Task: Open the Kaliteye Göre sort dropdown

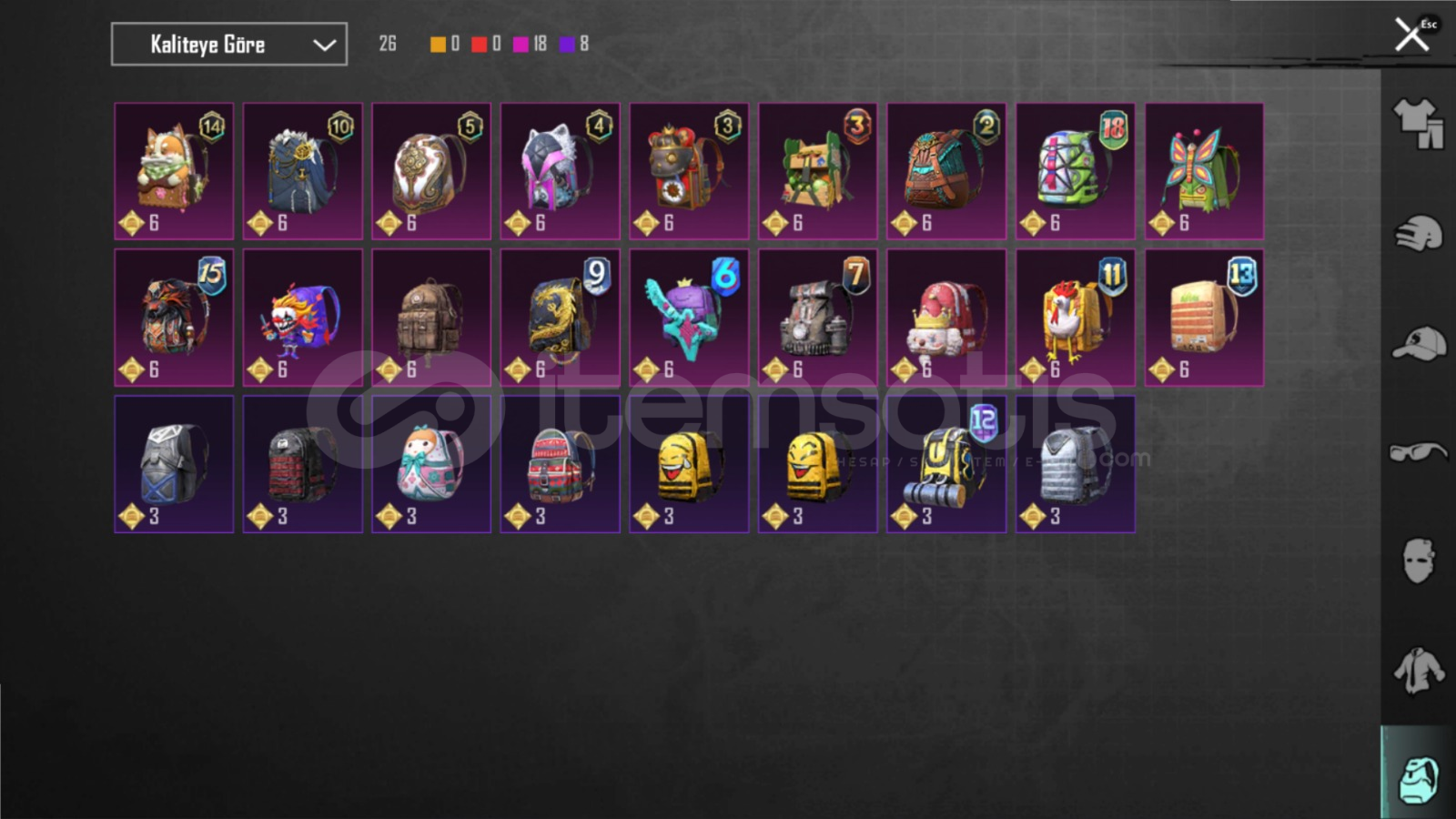Action: click(x=229, y=44)
